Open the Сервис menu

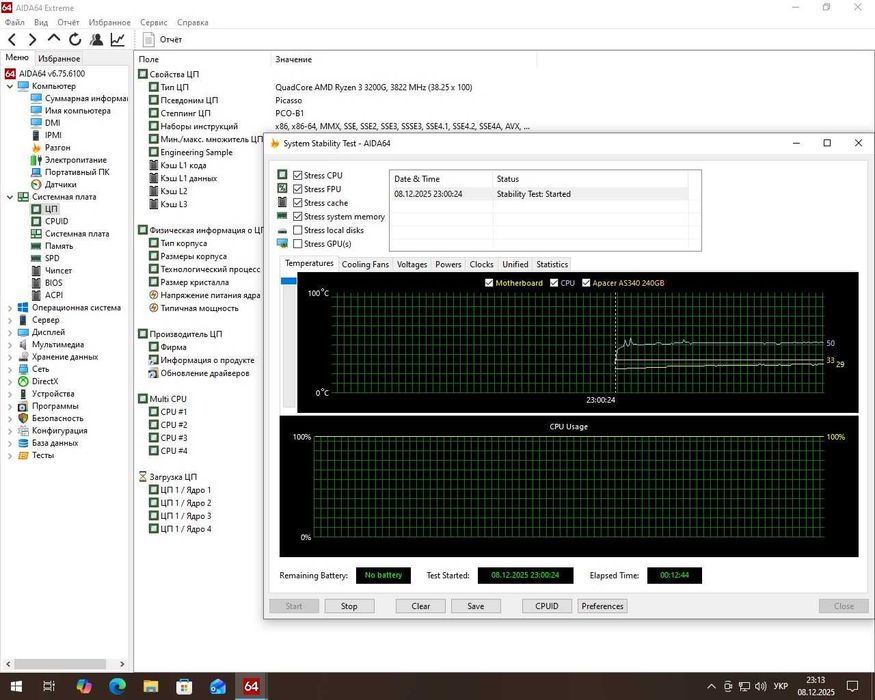tap(153, 22)
